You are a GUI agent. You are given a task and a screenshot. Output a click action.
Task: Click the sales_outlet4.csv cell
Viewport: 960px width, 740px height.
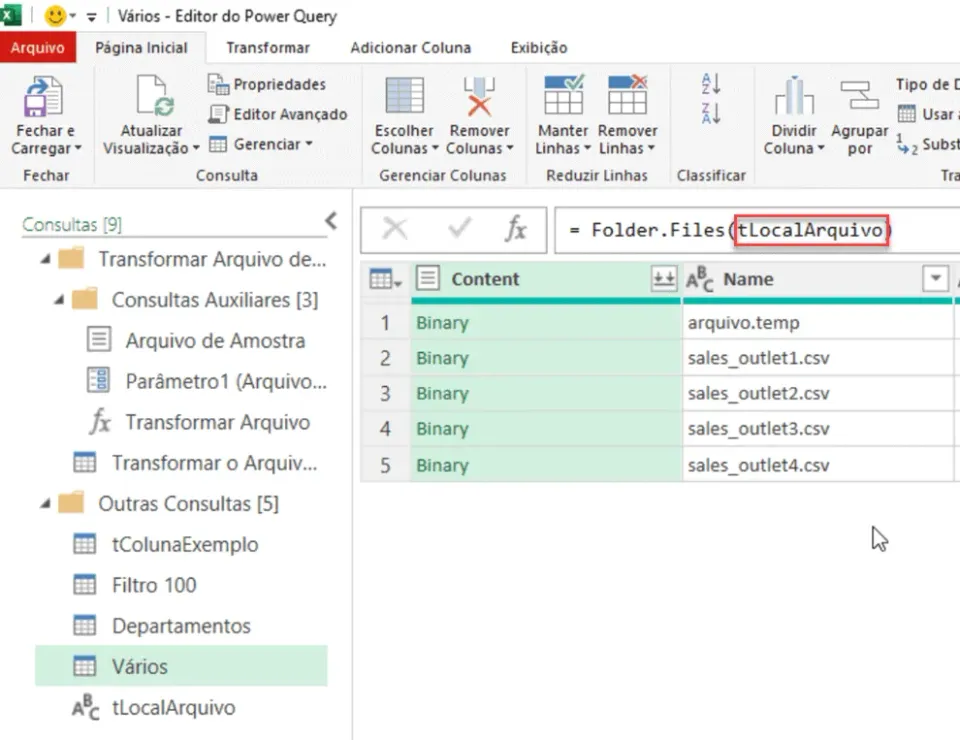[818, 465]
